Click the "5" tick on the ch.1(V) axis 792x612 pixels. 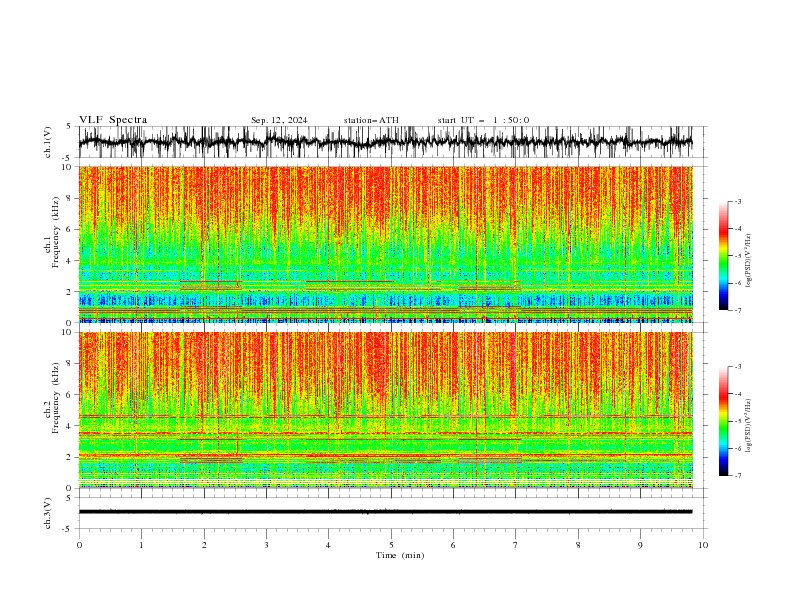(x=69, y=126)
